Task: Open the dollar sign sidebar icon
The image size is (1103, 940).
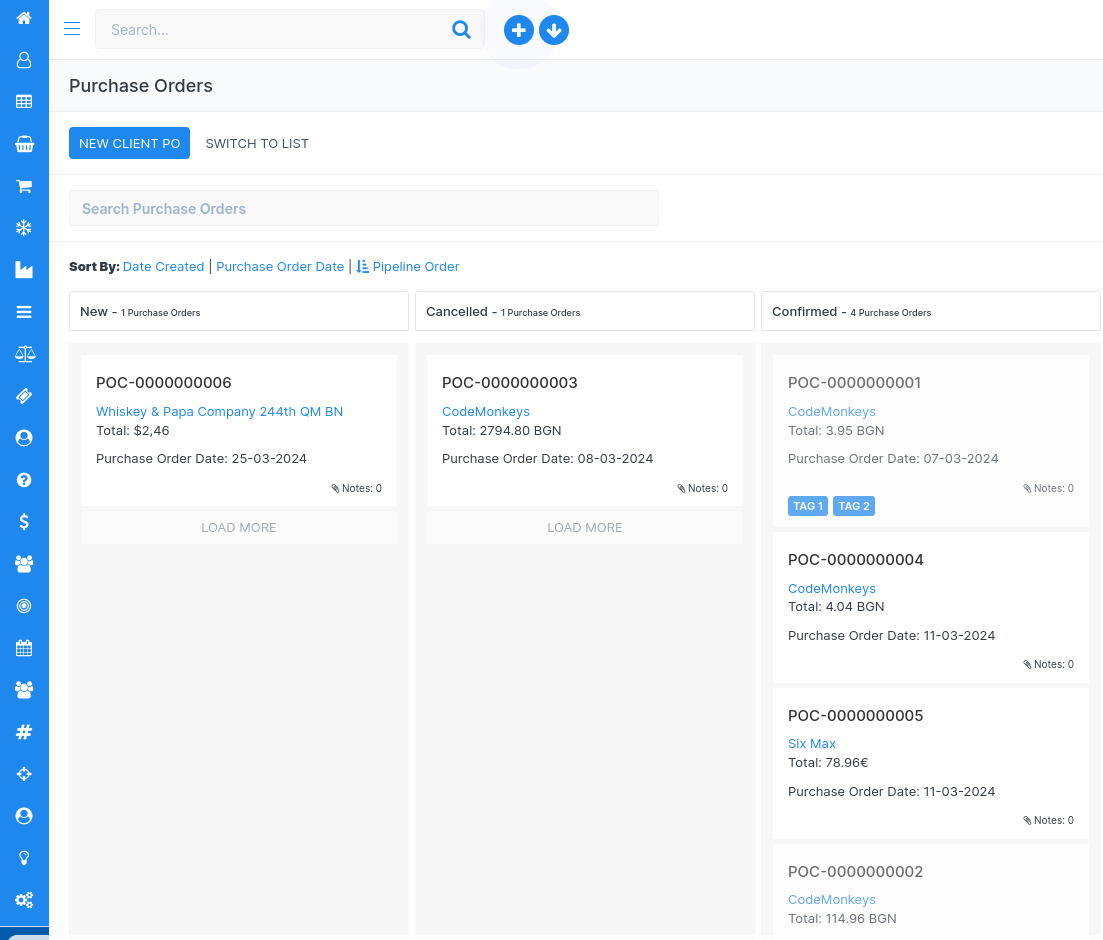Action: (x=24, y=521)
